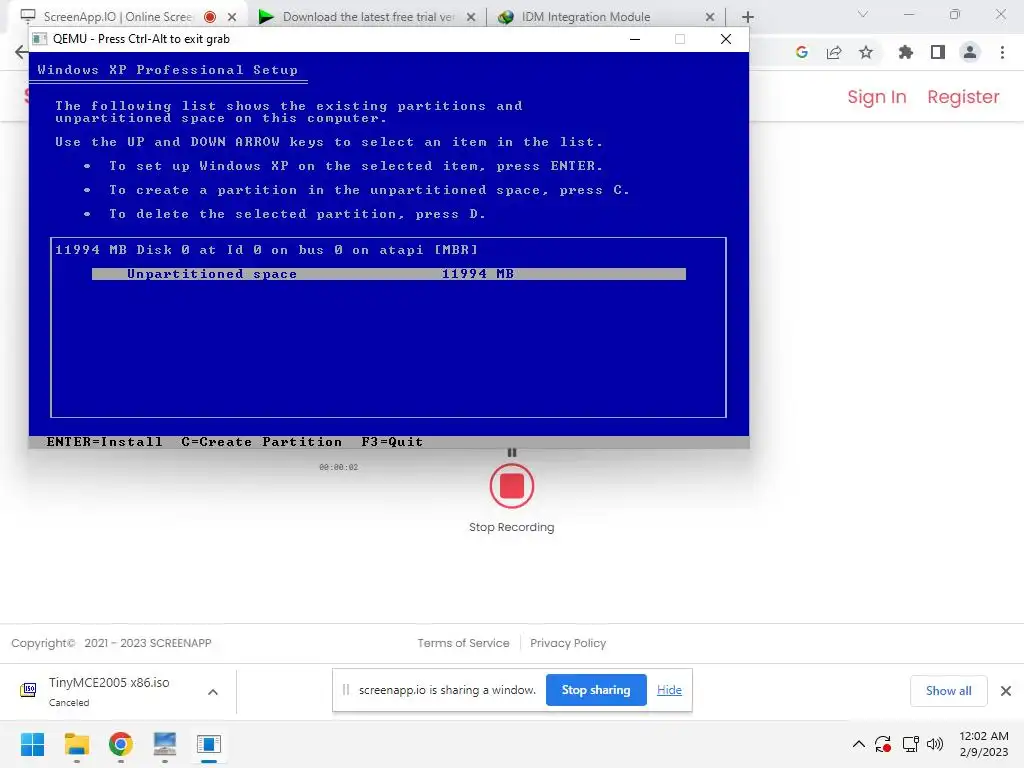The width and height of the screenshot is (1024, 768).
Task: Open the network status tray icon
Action: click(x=910, y=744)
